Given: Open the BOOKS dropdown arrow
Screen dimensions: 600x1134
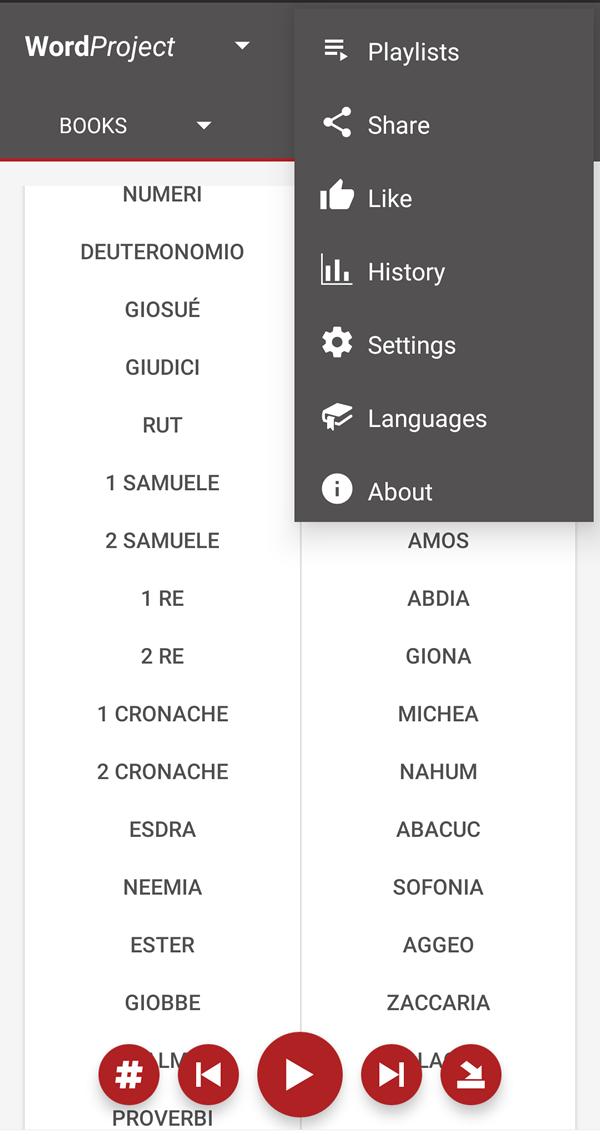Looking at the screenshot, I should (204, 126).
